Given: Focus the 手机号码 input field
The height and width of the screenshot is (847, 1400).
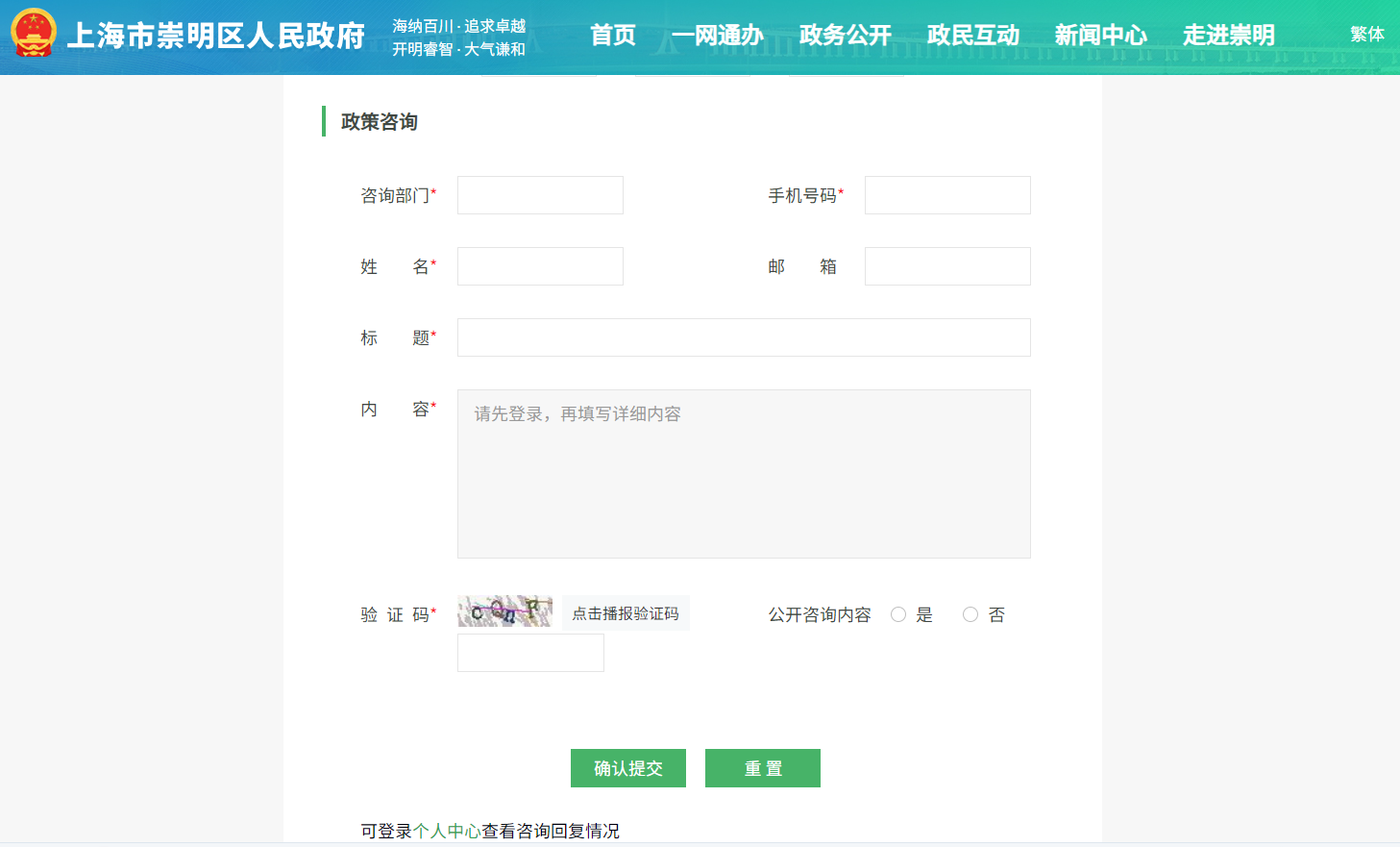Looking at the screenshot, I should click(x=947, y=195).
